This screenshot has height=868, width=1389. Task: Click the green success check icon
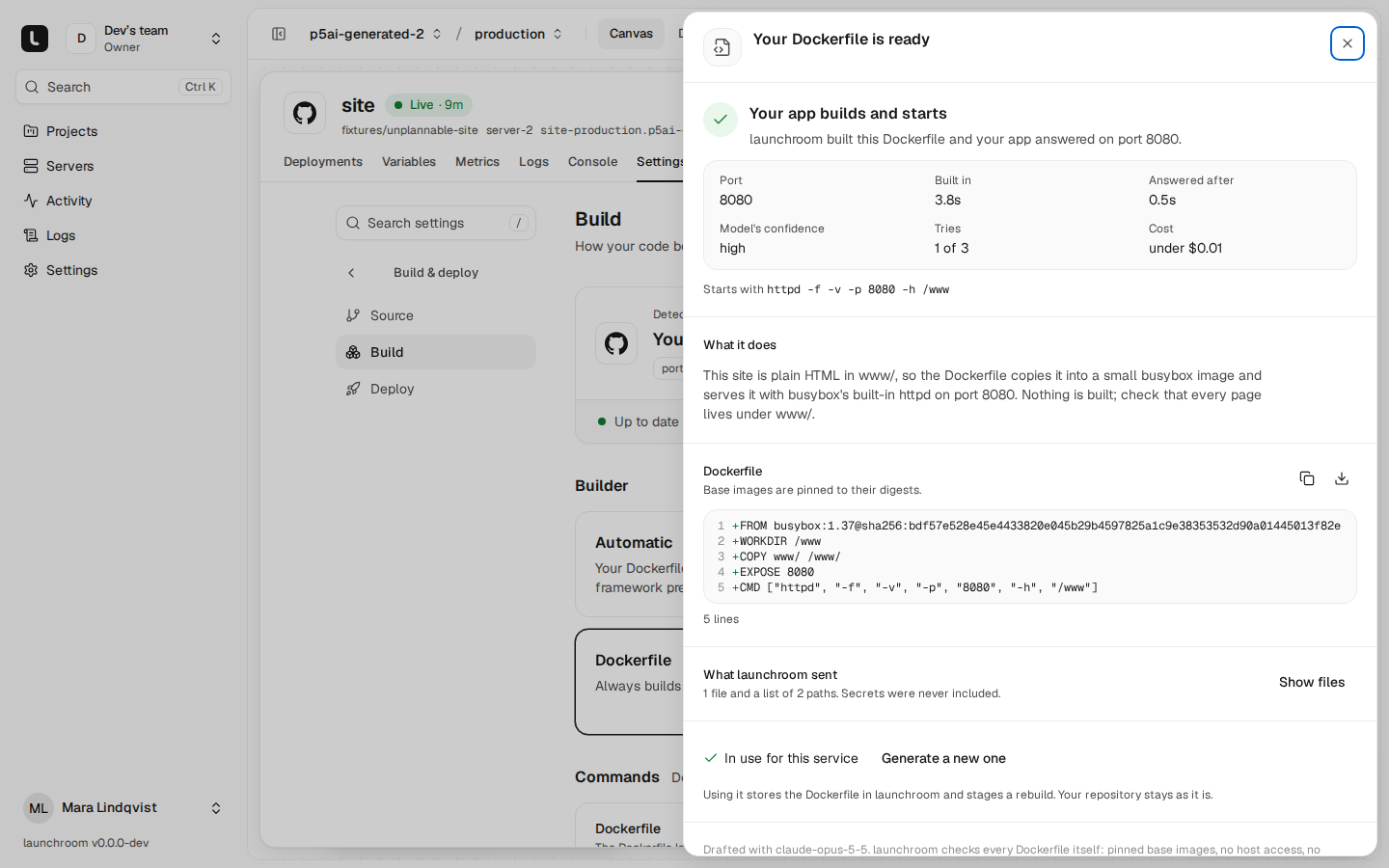point(721,120)
